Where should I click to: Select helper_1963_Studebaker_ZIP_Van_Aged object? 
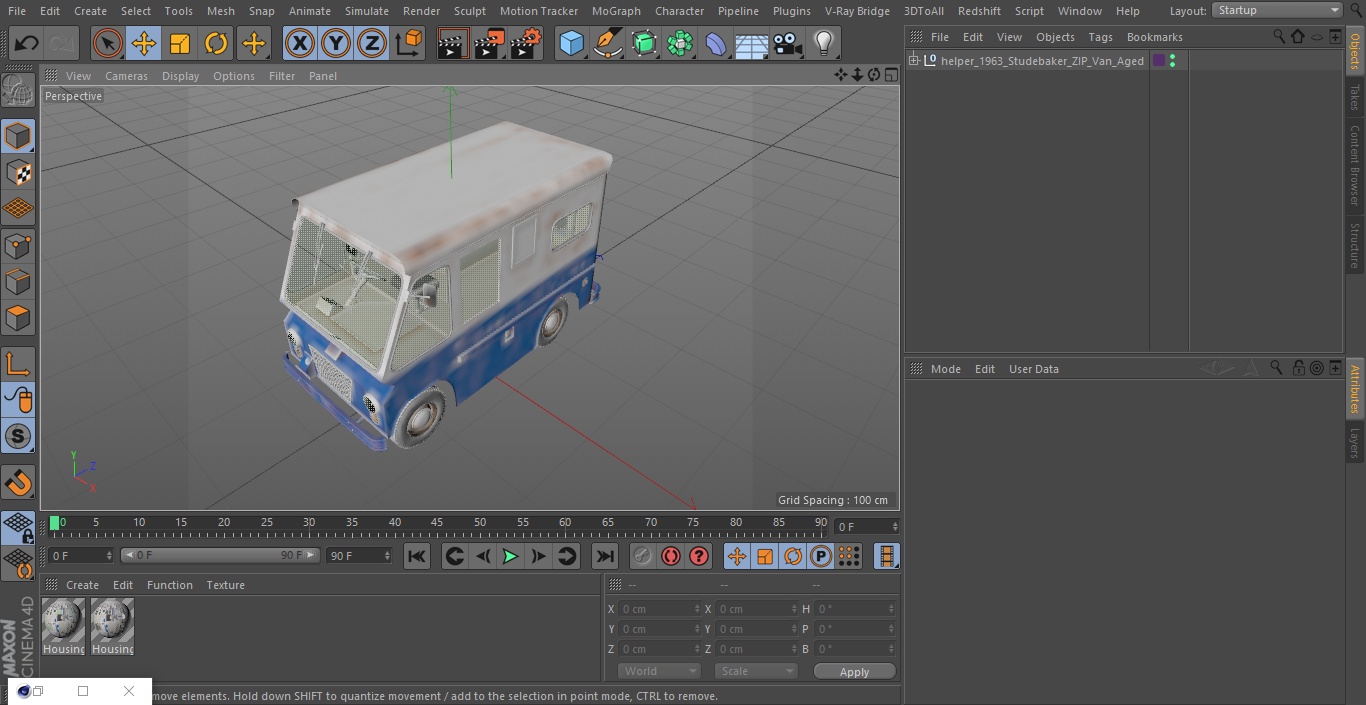pyautogui.click(x=1041, y=61)
